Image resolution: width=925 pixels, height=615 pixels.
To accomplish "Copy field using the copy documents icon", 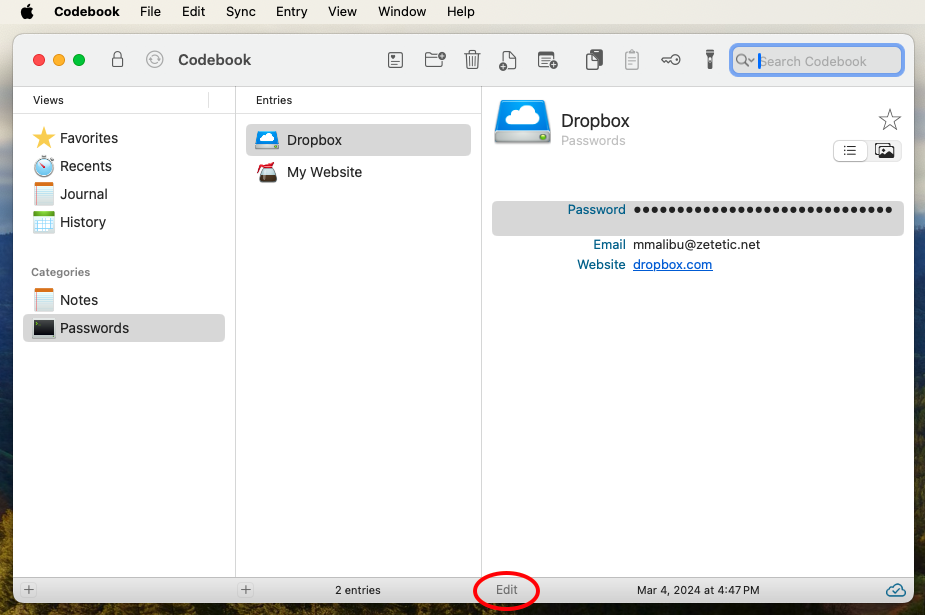I will (594, 60).
